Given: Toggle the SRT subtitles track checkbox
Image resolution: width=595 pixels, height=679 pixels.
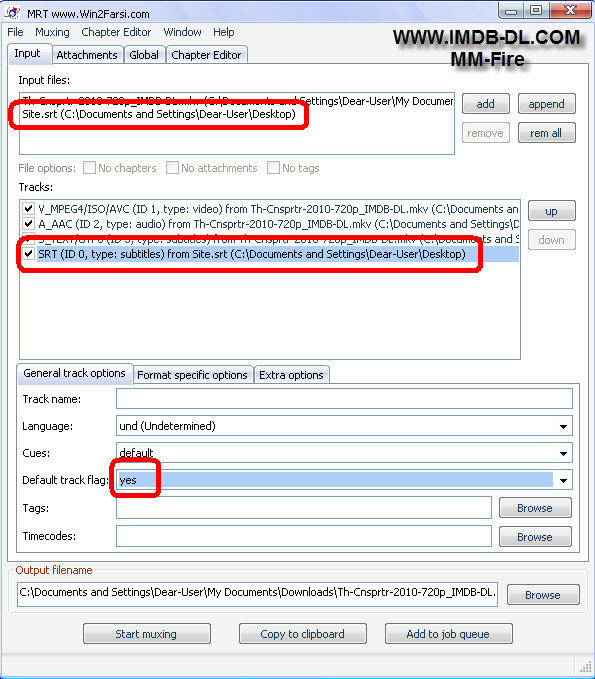Looking at the screenshot, I should point(29,254).
